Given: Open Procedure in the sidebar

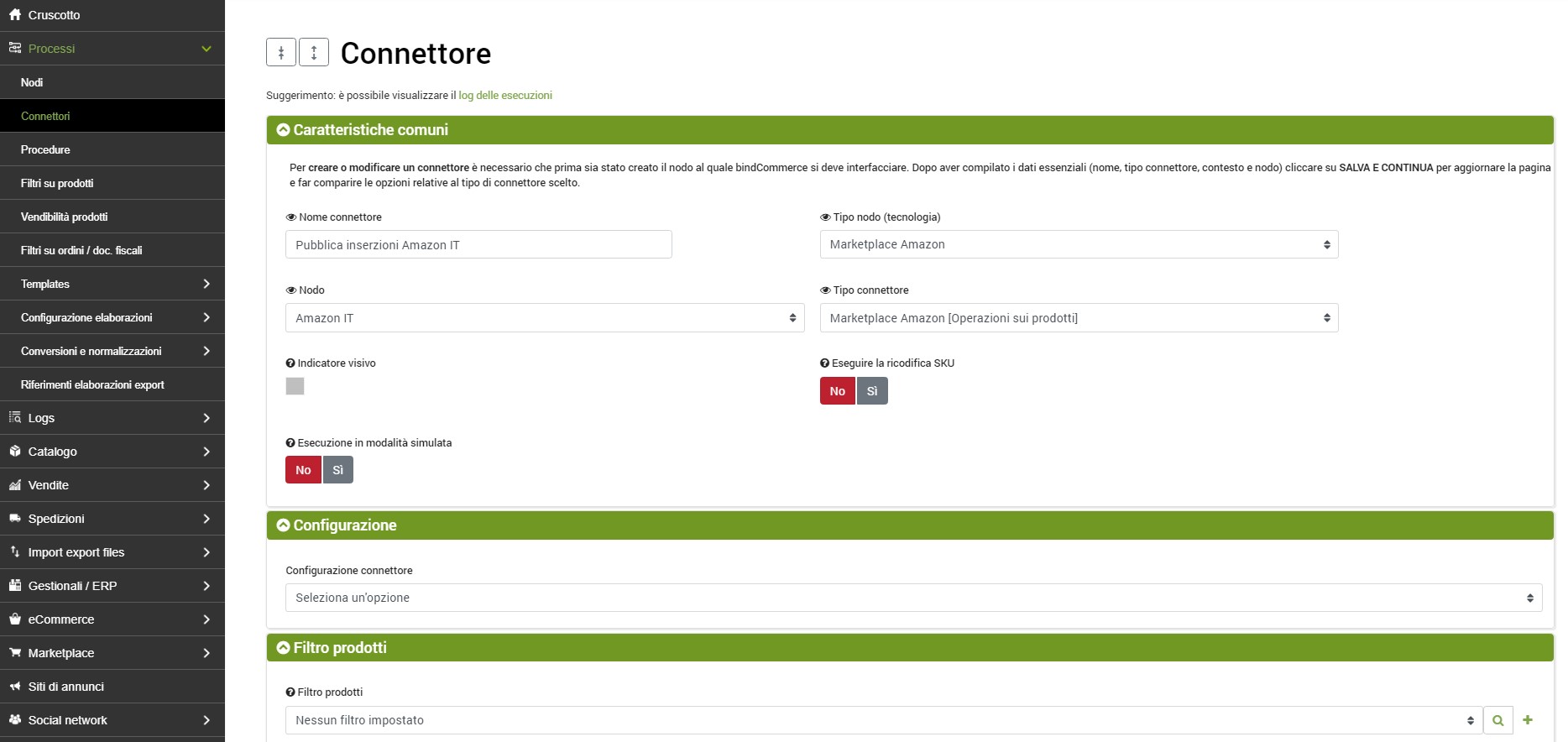Looking at the screenshot, I should 45,149.
